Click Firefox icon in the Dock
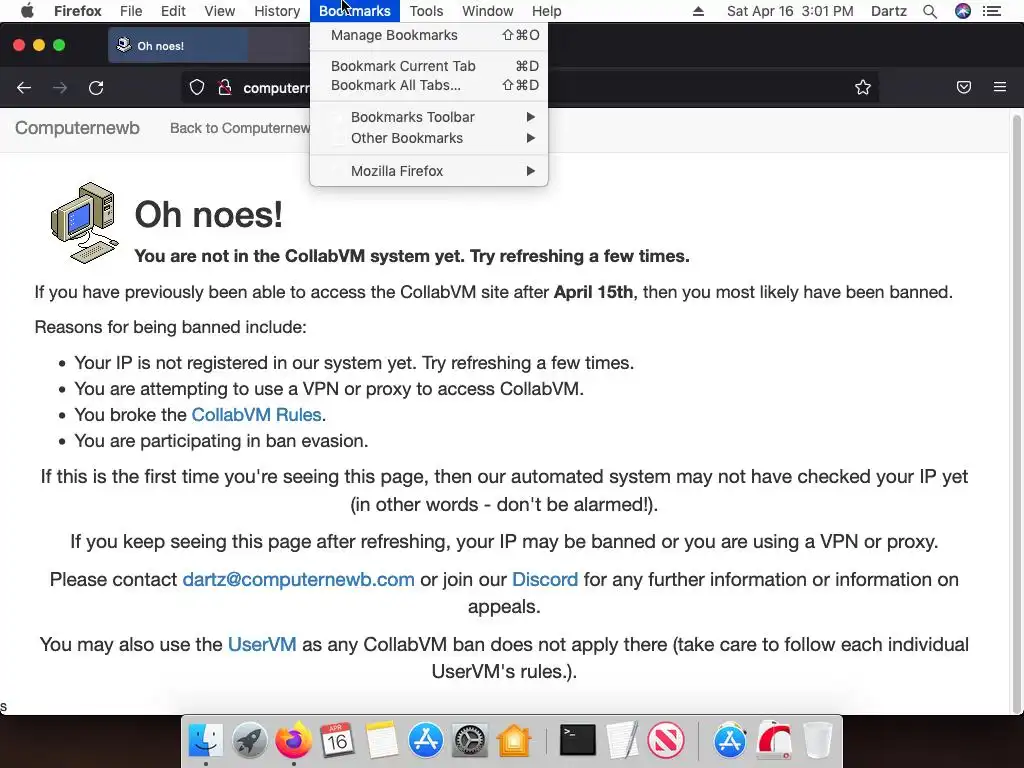This screenshot has width=1024, height=768. [293, 740]
